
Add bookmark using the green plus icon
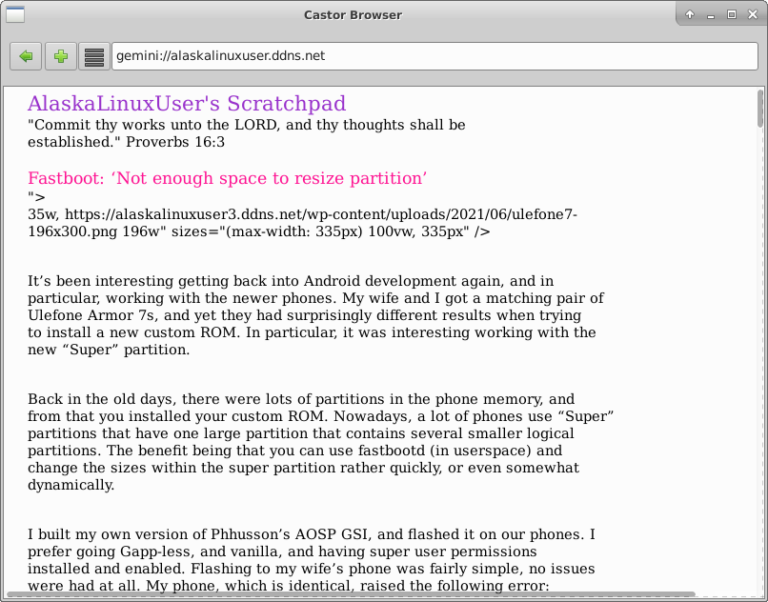tap(60, 57)
